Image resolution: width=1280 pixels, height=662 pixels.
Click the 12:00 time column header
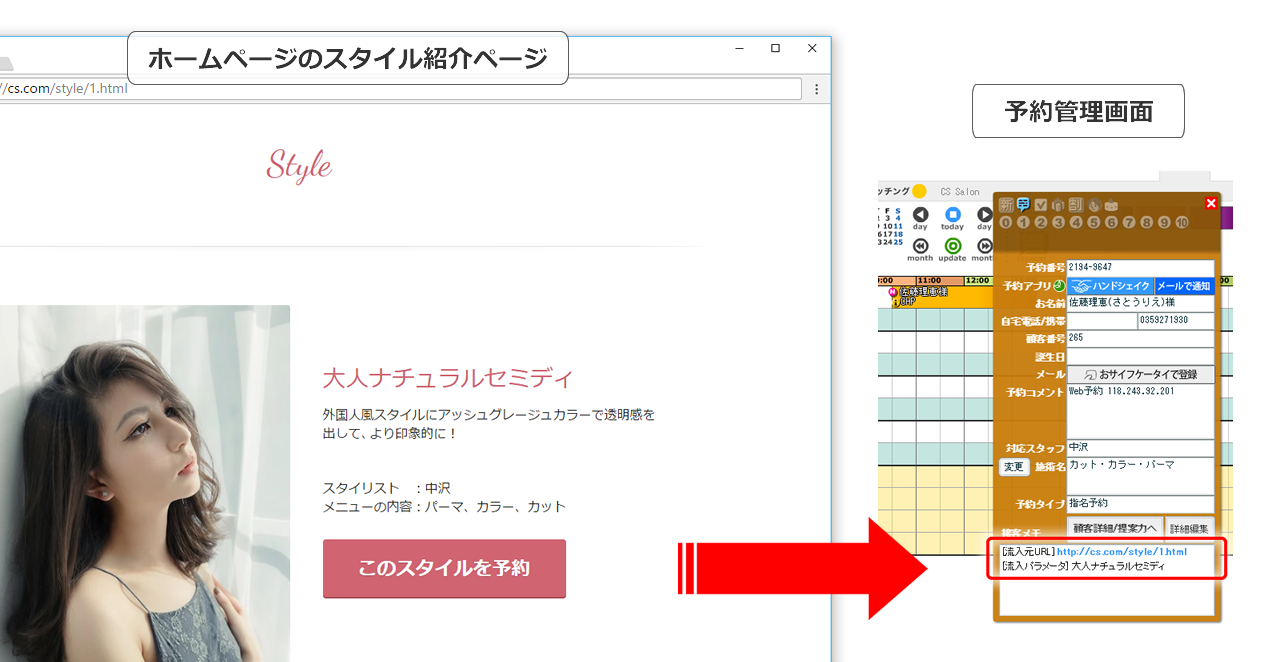[x=980, y=281]
